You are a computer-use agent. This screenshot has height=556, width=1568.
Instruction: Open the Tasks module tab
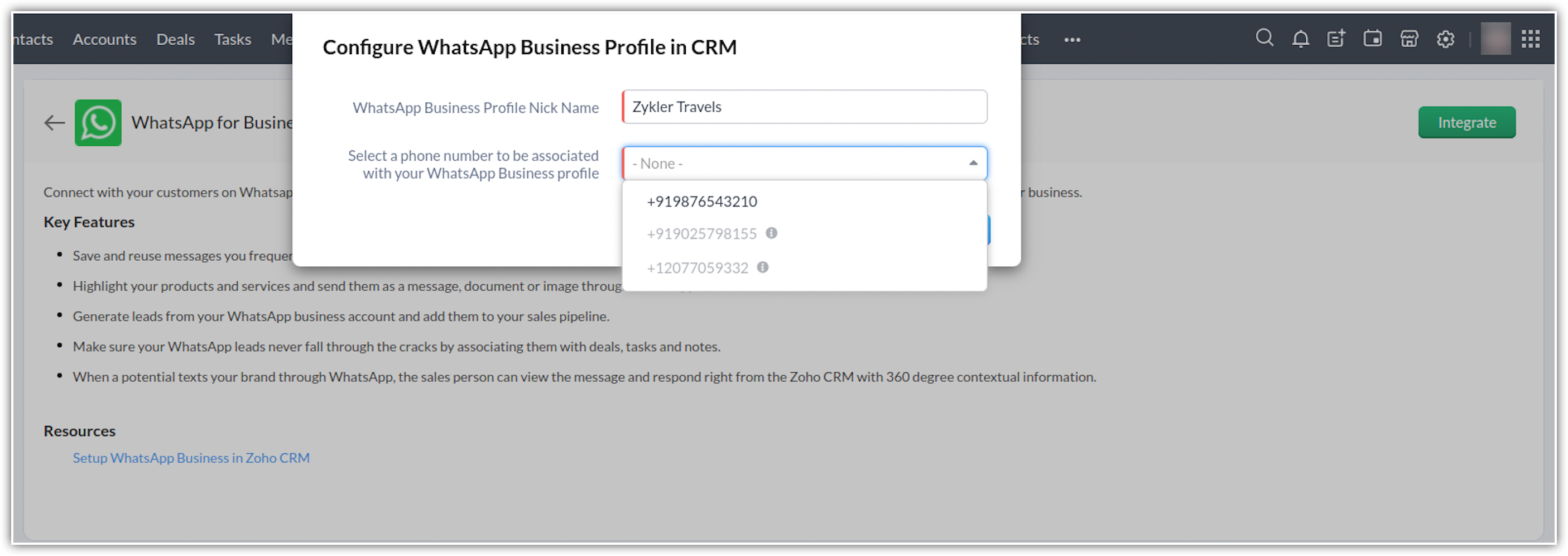[x=233, y=40]
